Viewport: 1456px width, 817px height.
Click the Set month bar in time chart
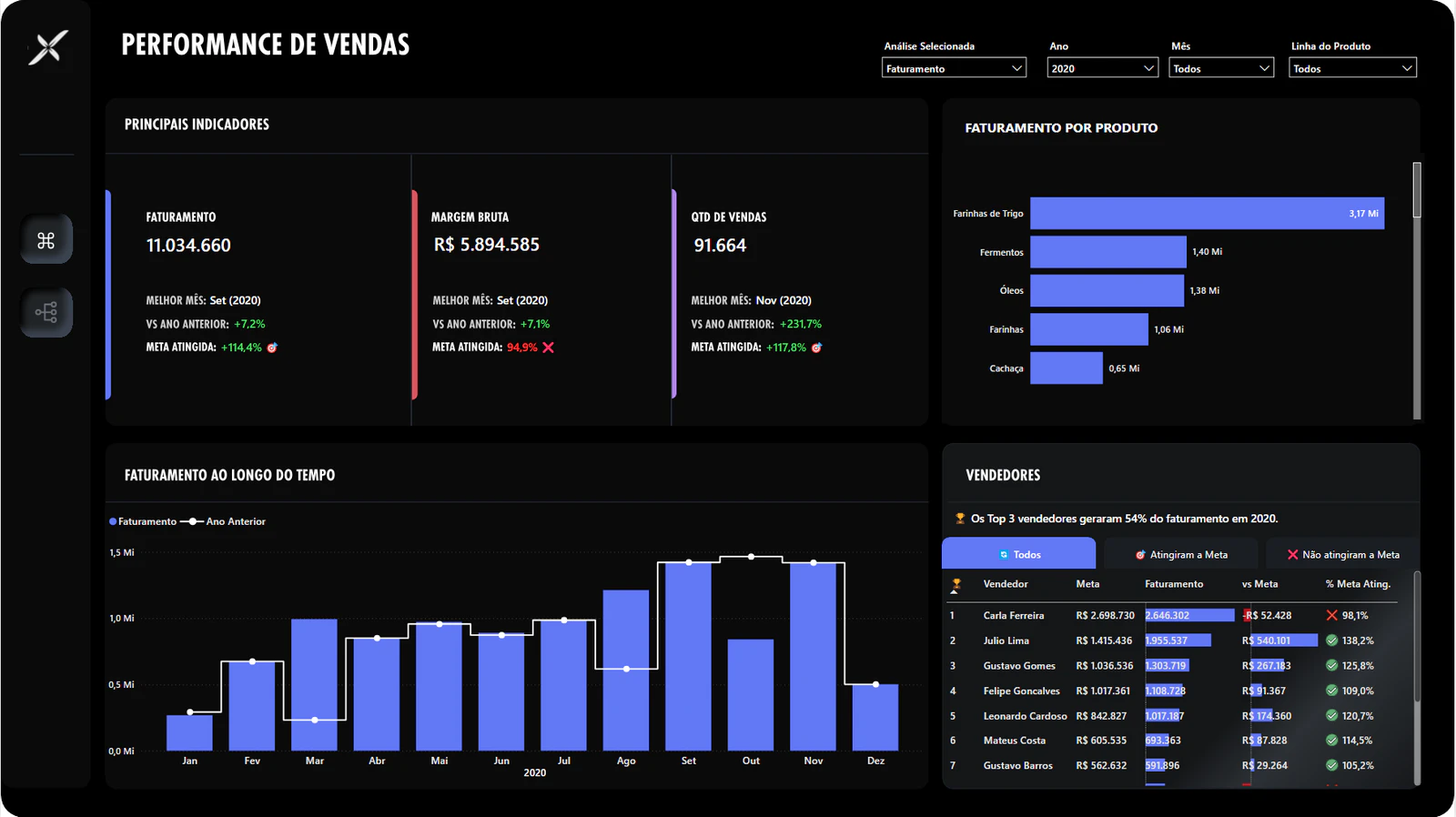pos(689,656)
